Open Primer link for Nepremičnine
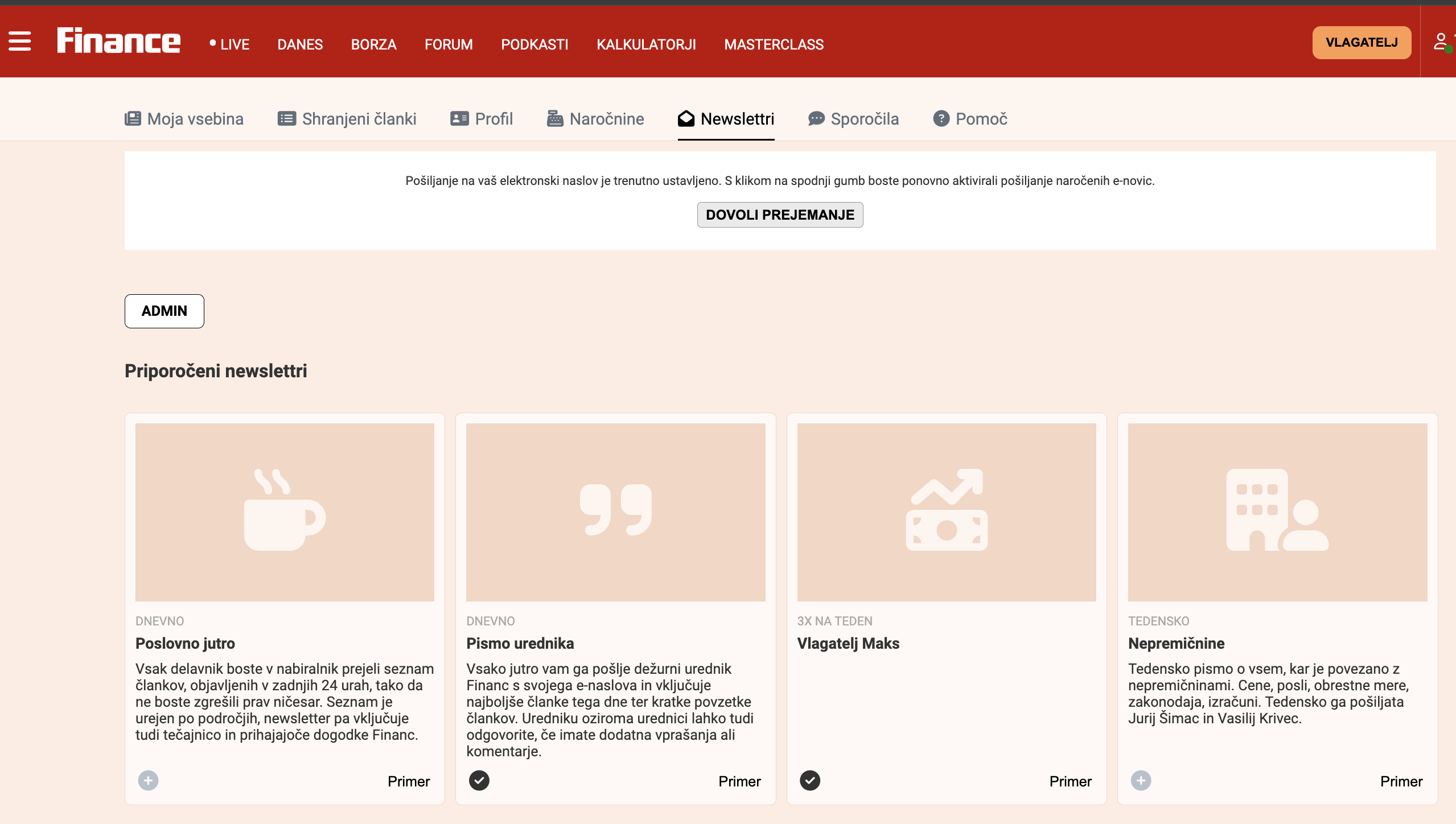 pos(1401,781)
